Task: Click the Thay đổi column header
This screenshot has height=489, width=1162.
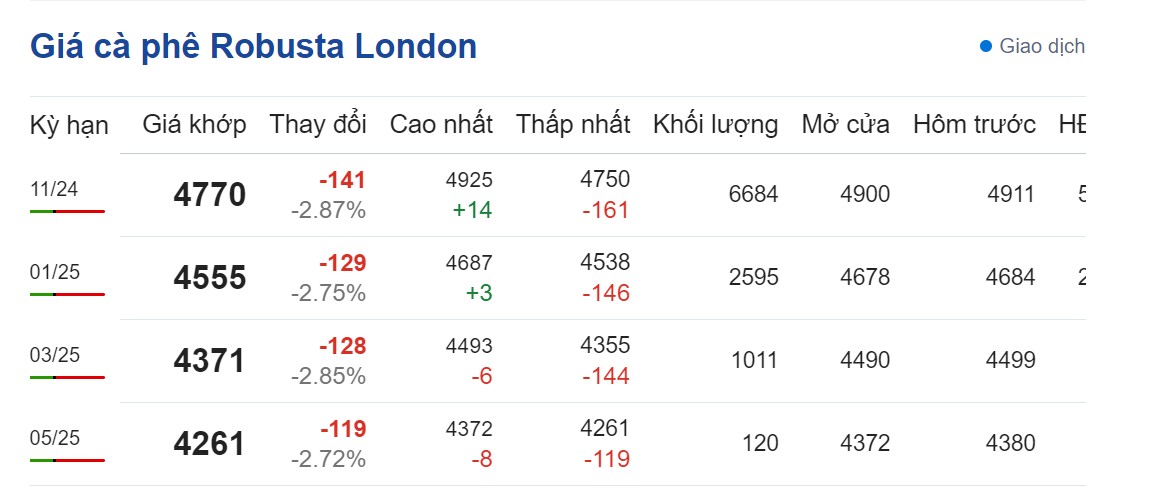Action: (318, 125)
